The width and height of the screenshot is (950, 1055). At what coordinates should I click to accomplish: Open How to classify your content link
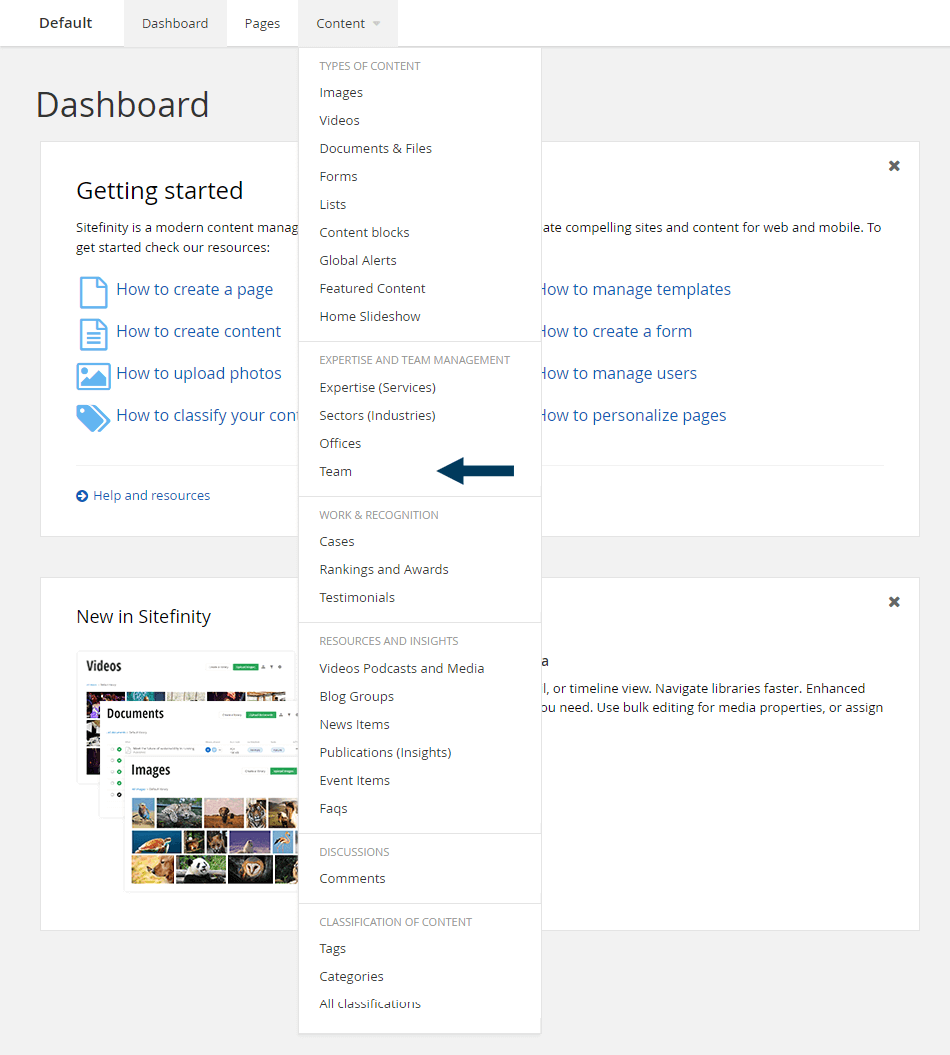point(207,416)
